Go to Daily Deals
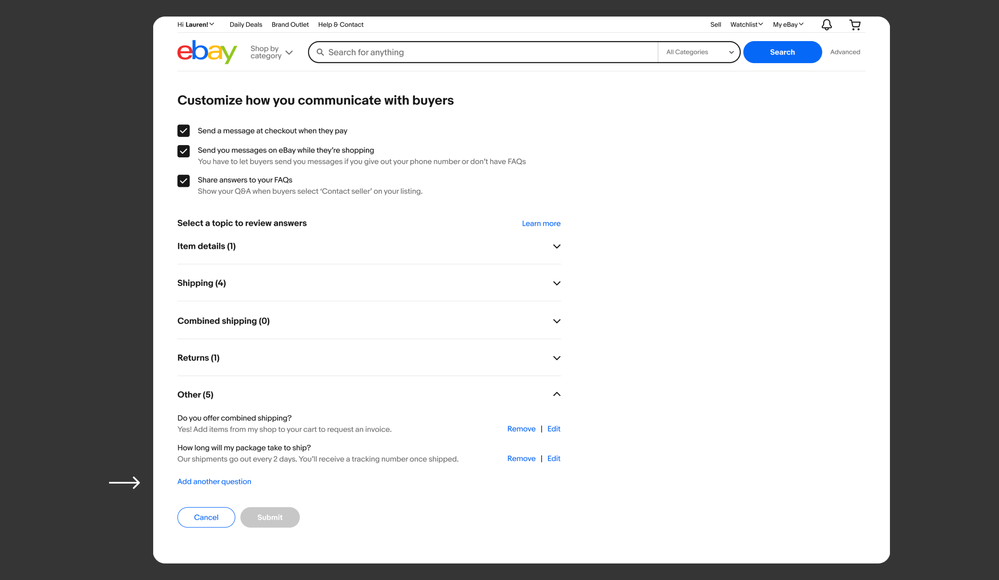Image resolution: width=999 pixels, height=580 pixels. click(x=246, y=25)
